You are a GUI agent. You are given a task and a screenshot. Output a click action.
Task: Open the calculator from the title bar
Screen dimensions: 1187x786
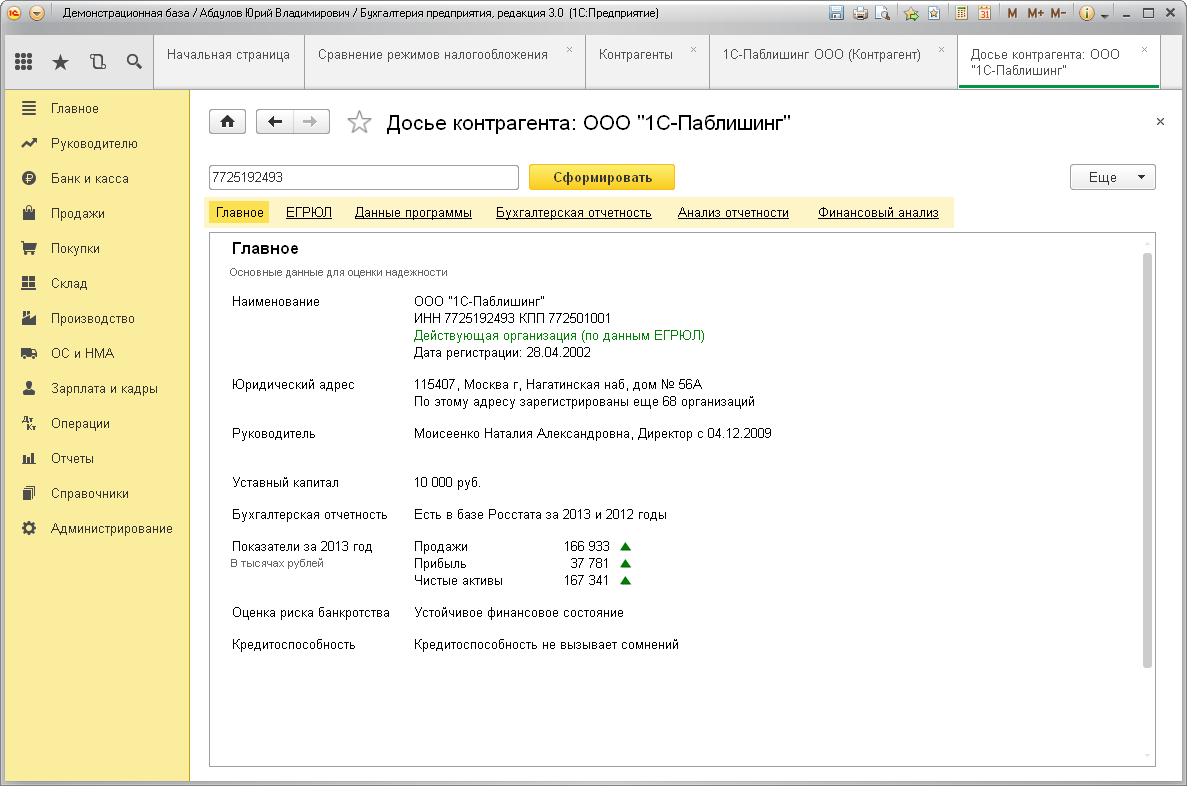(961, 14)
